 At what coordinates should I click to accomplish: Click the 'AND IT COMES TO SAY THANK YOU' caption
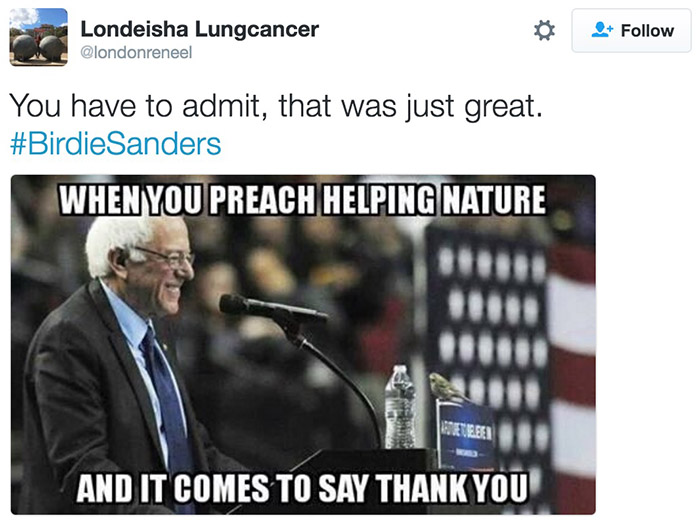pos(307,491)
